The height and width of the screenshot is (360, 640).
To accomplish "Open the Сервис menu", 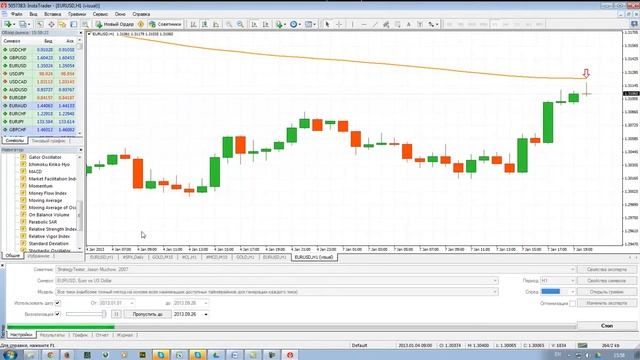I will tap(100, 14).
